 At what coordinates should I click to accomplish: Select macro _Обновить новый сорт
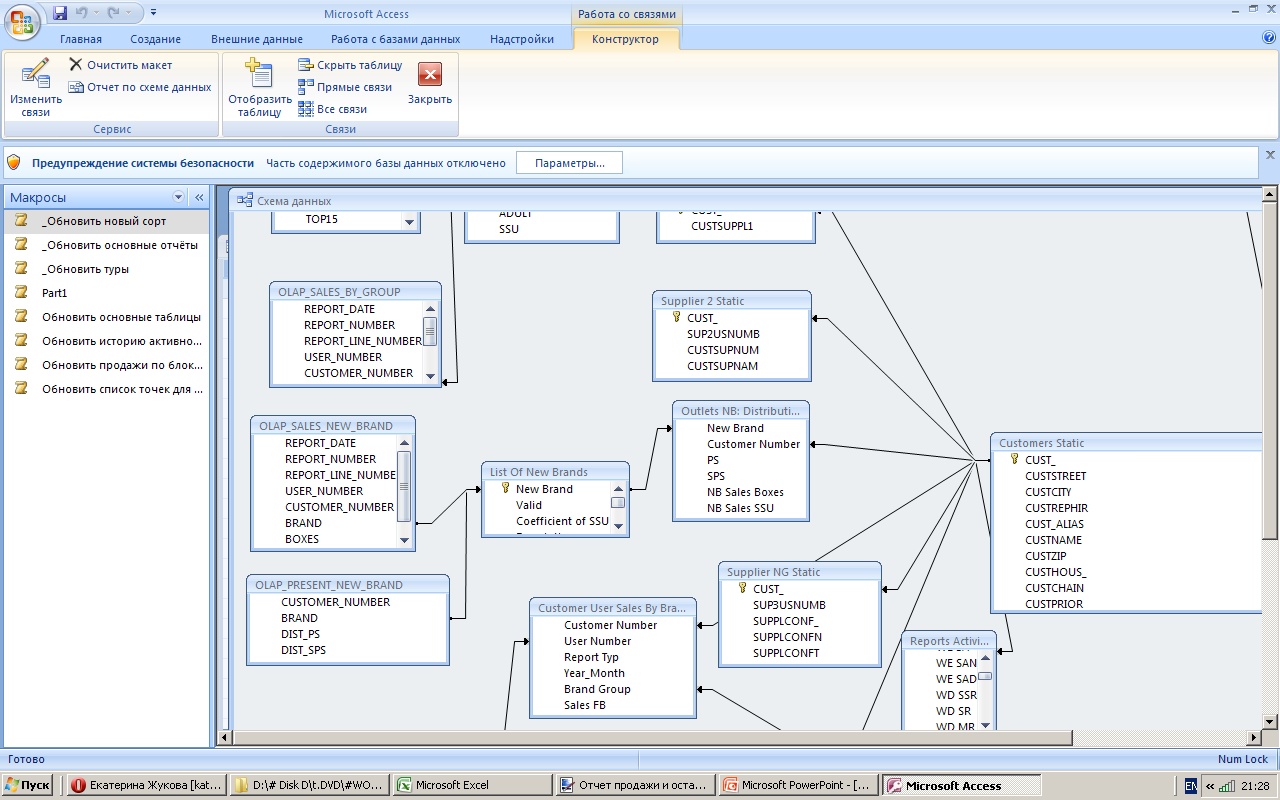click(104, 221)
